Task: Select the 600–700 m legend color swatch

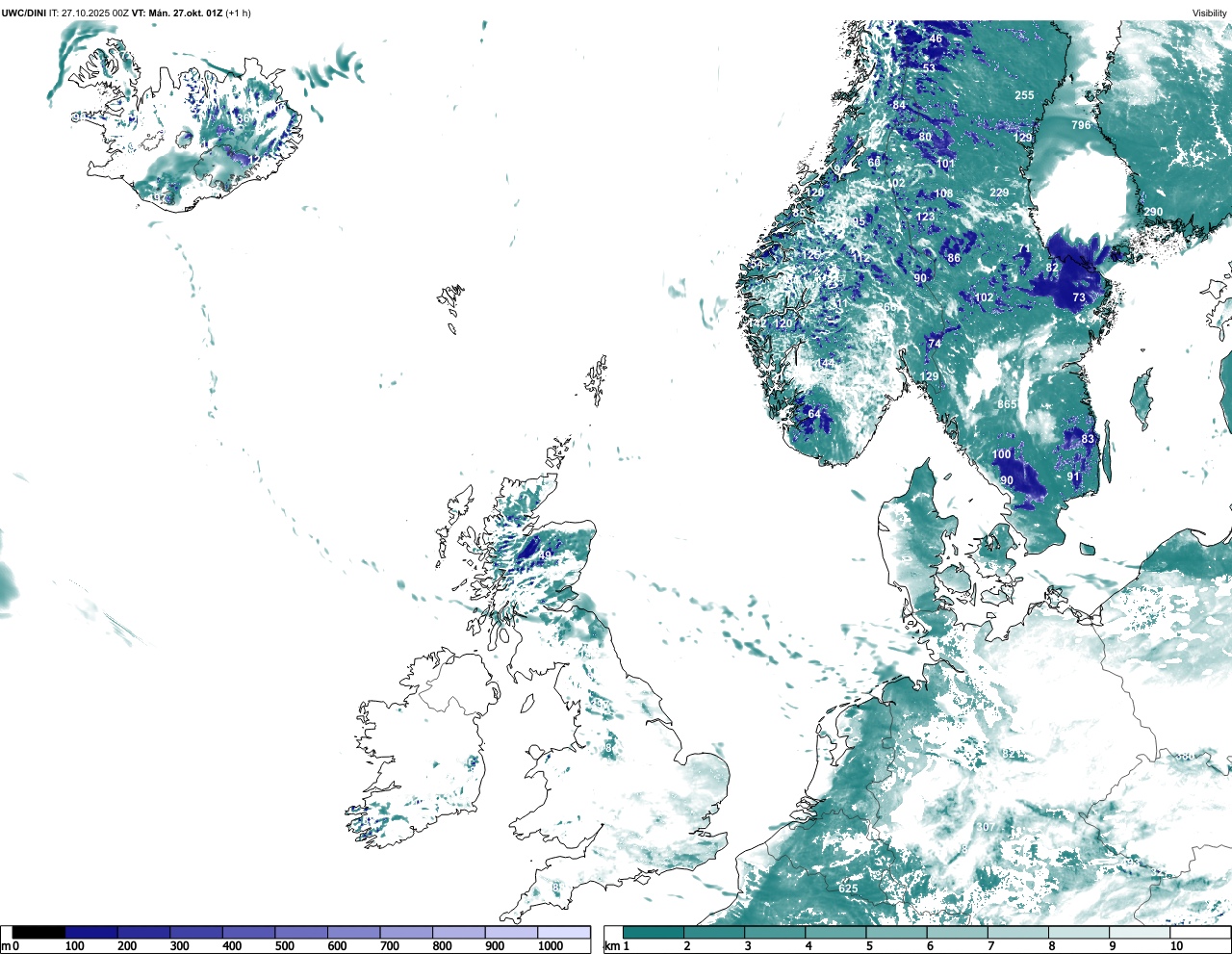Action: click(353, 932)
